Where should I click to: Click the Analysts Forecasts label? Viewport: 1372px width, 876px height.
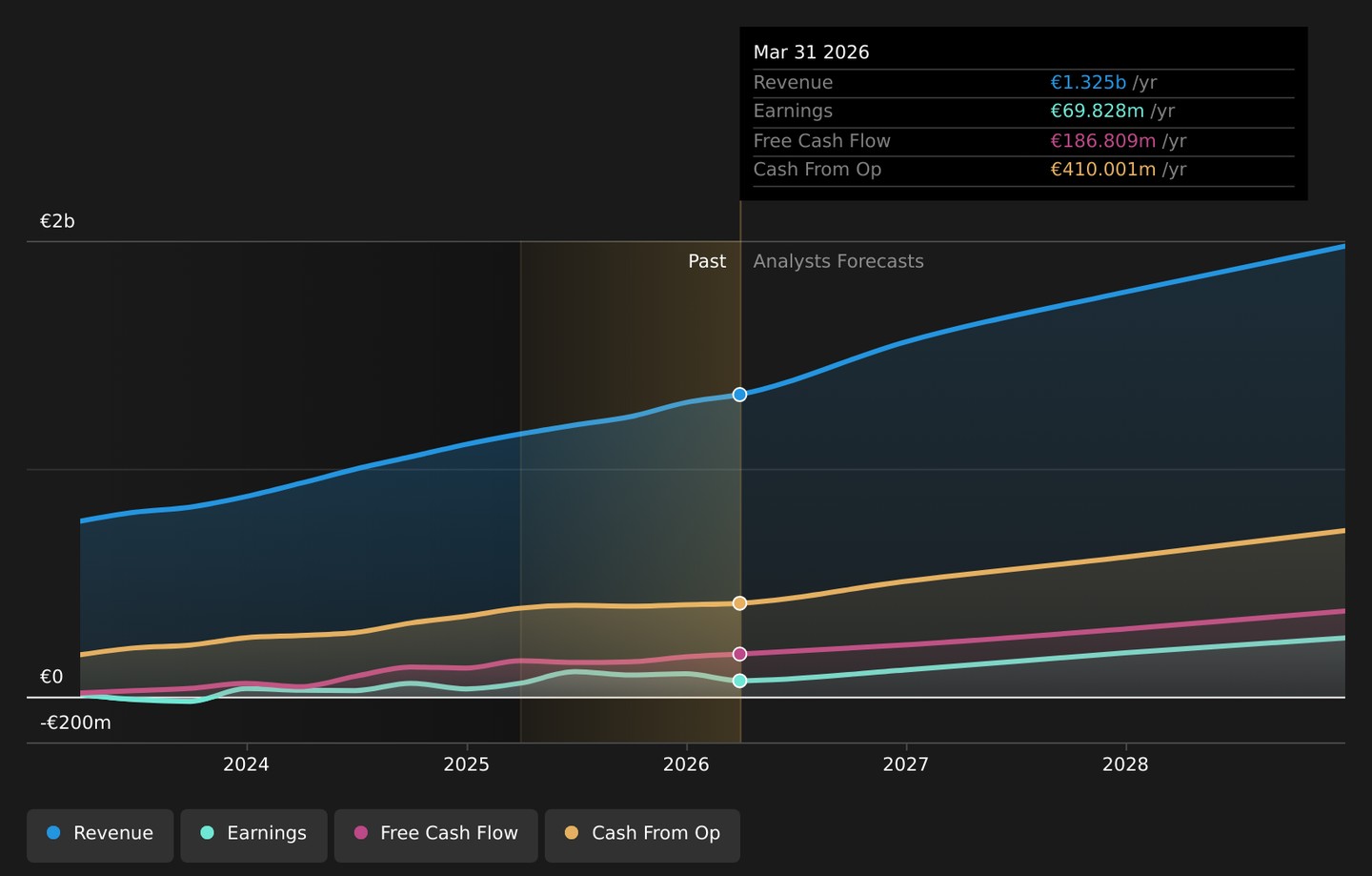pyautogui.click(x=838, y=261)
